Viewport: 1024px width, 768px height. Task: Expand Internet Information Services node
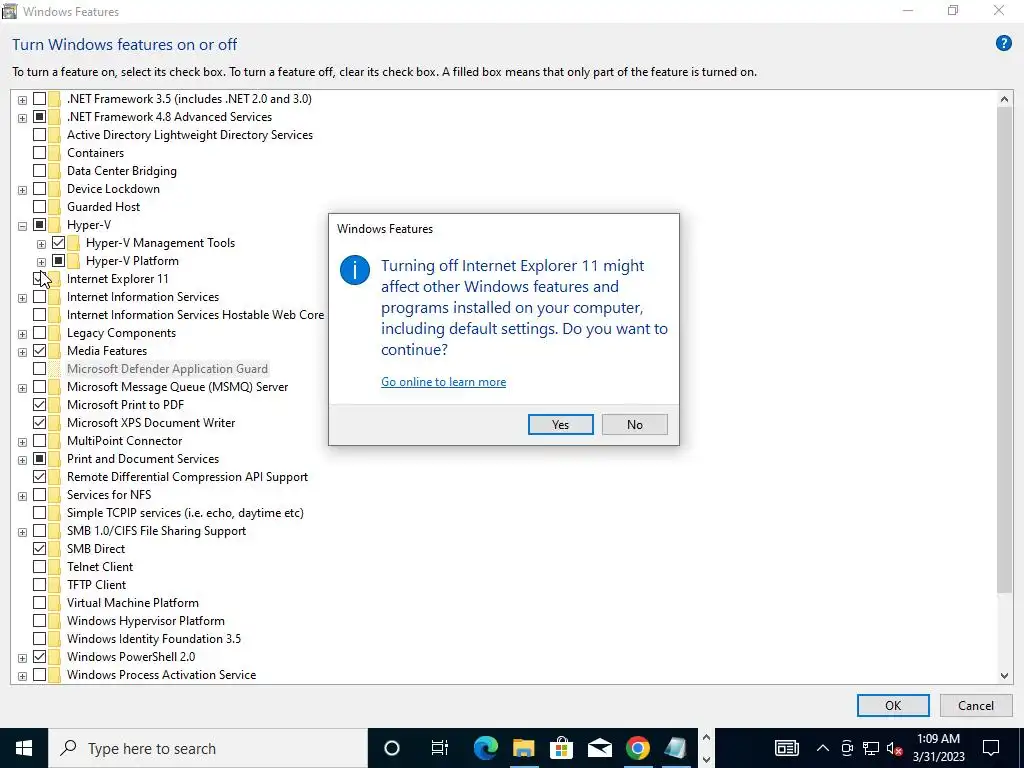[22, 298]
